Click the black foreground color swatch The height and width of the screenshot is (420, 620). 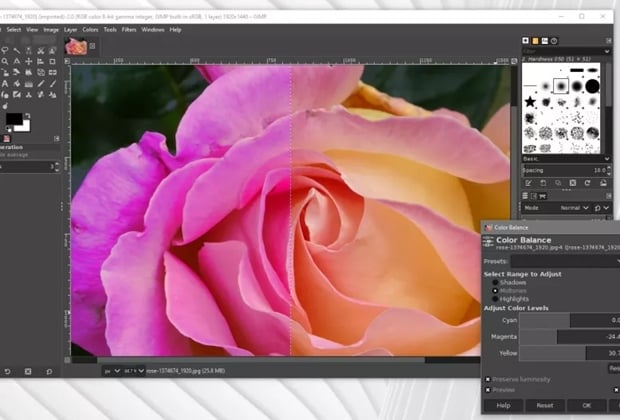[x=14, y=119]
